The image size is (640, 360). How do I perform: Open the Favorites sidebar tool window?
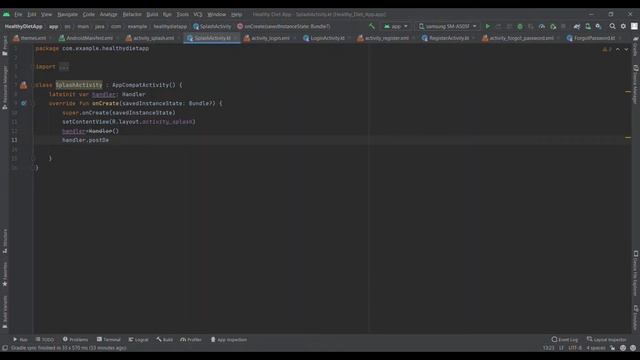pos(4,274)
